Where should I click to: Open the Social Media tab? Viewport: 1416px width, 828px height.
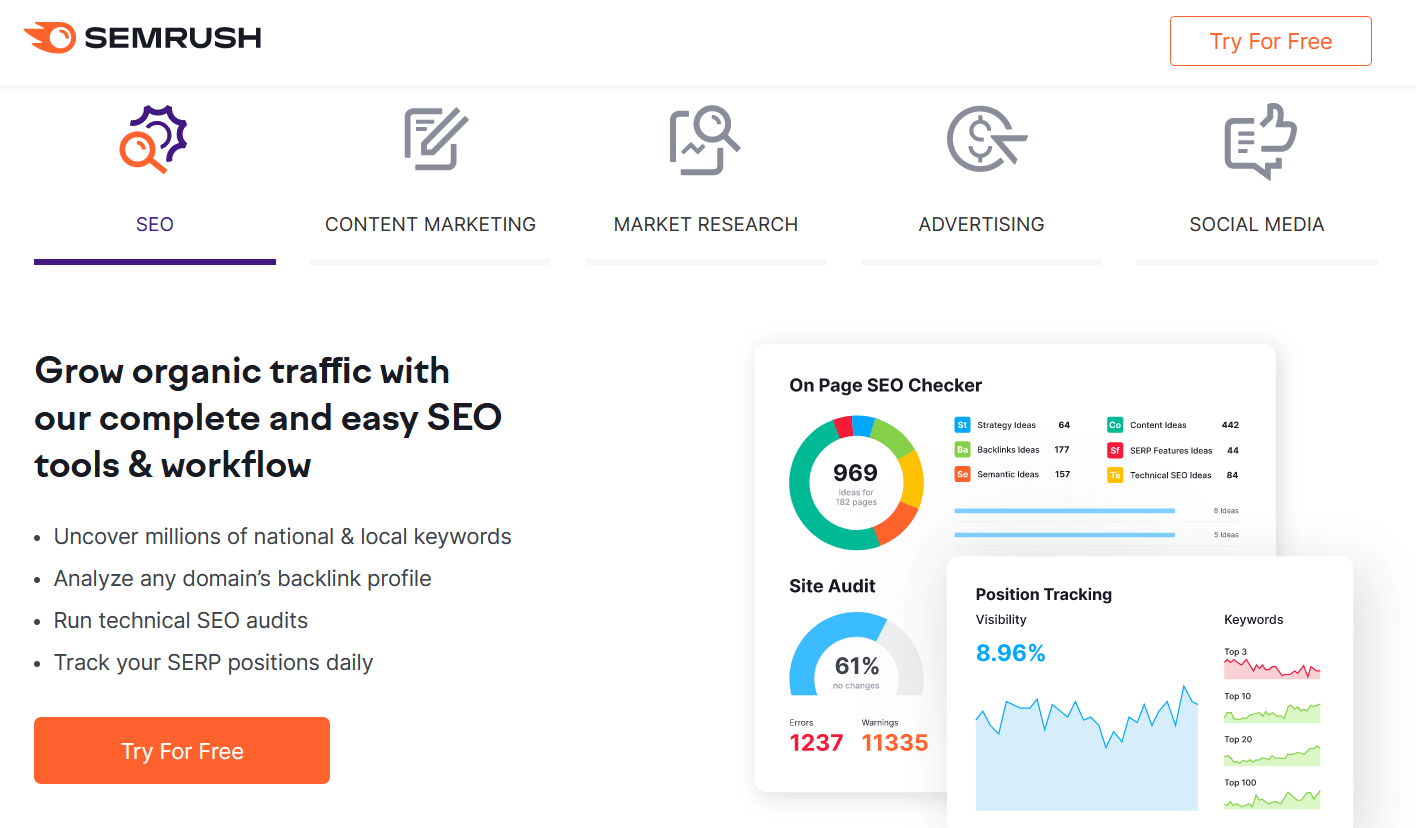[1256, 224]
